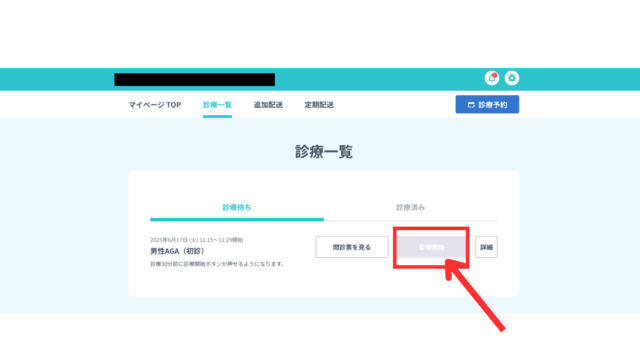This screenshot has height=360, width=640.
Task: Click the note about 診療30分前 below appointment
Action: [x=217, y=264]
